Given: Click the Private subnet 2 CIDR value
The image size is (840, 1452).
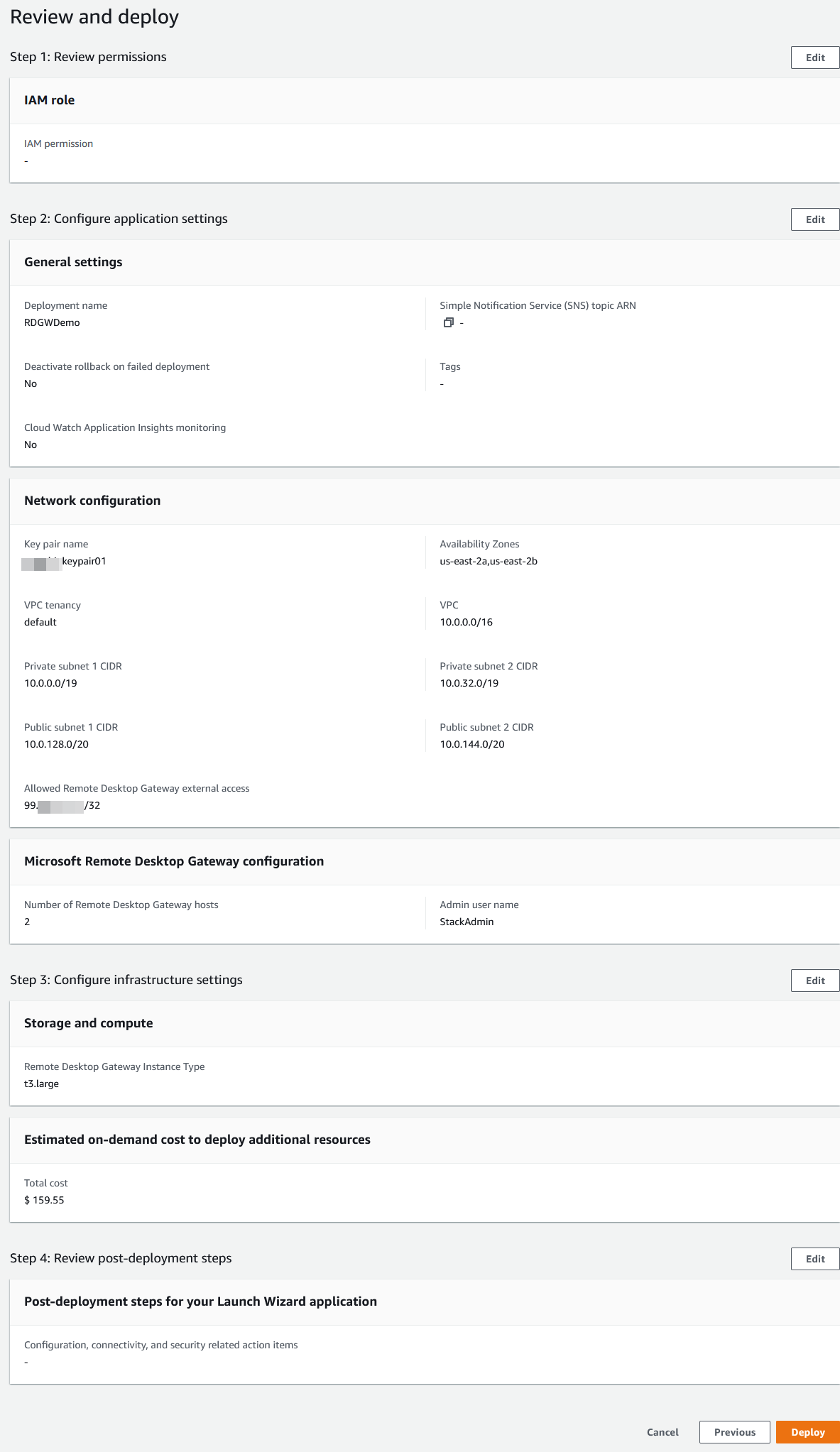Looking at the screenshot, I should pyautogui.click(x=469, y=683).
